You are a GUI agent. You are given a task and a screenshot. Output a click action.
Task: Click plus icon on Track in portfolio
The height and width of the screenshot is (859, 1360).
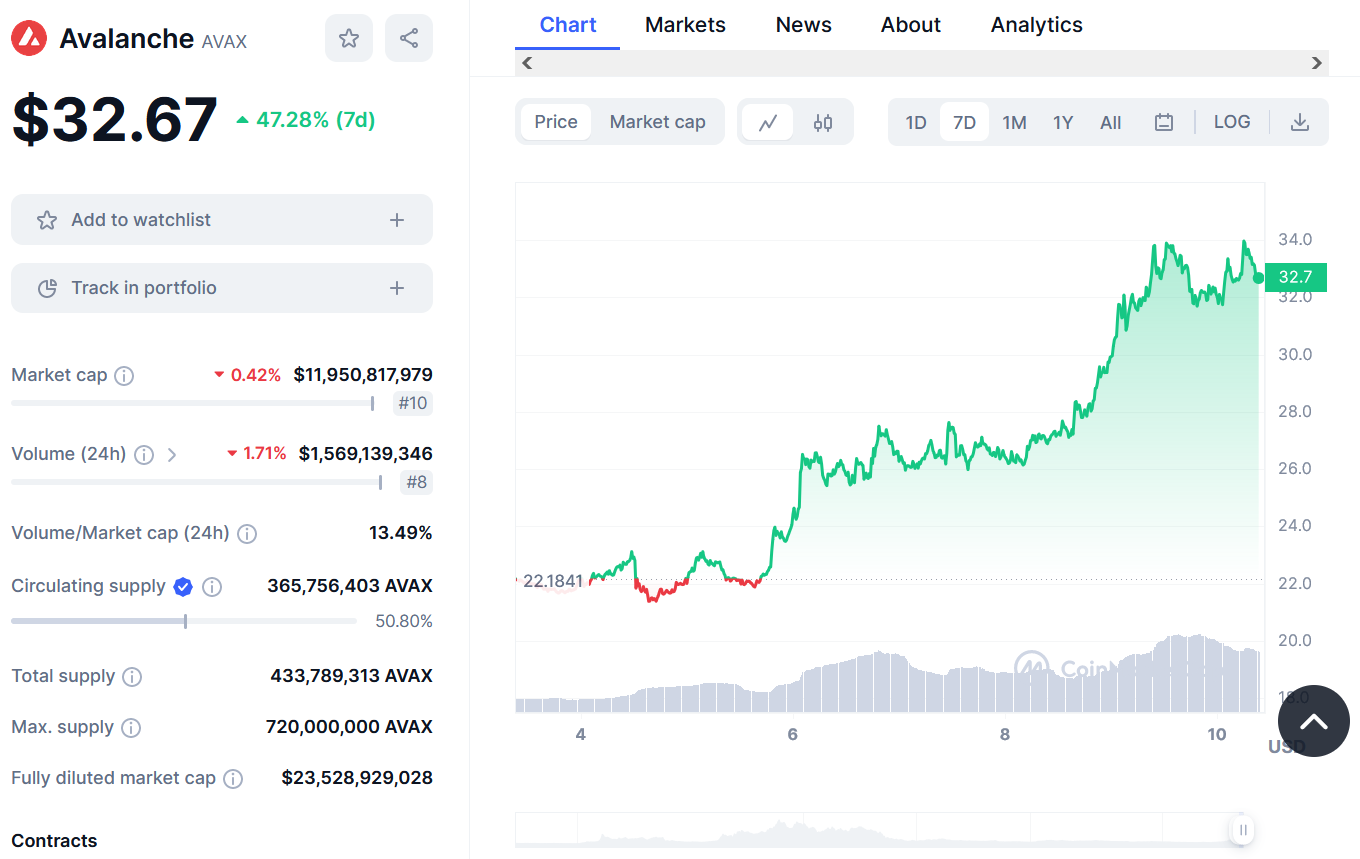coord(397,288)
